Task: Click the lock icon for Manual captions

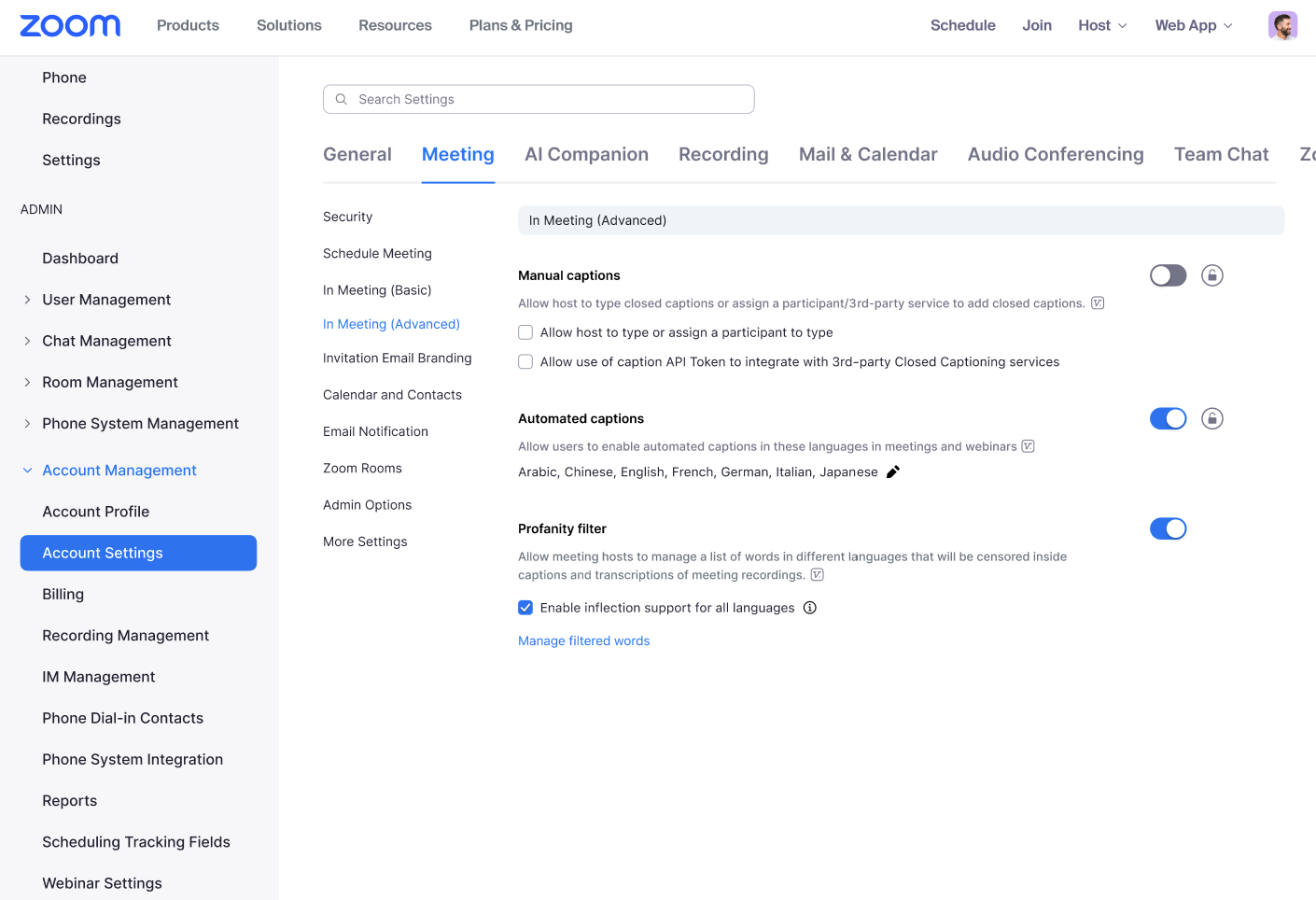Action: 1211,275
